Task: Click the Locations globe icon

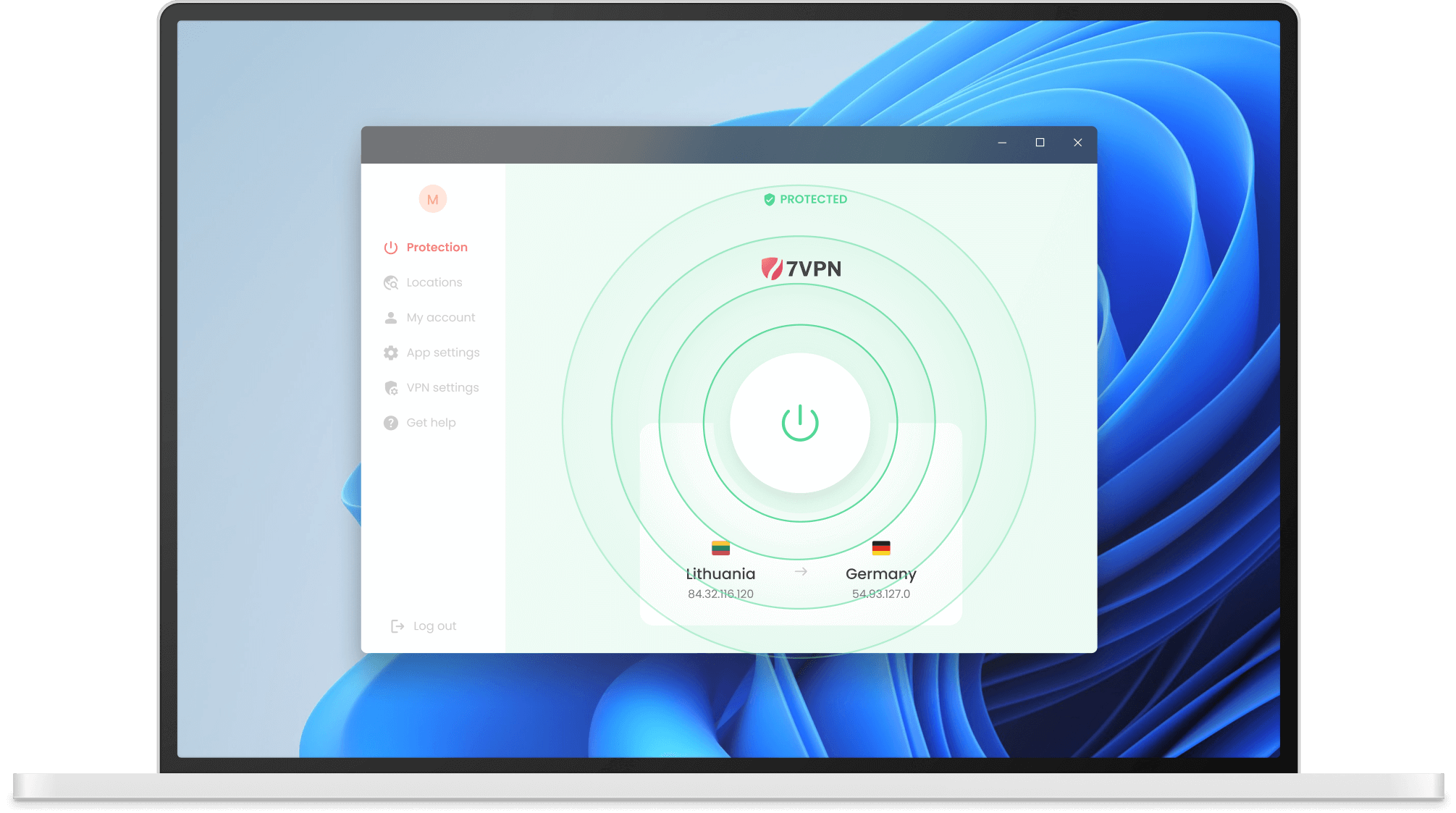Action: click(x=391, y=282)
